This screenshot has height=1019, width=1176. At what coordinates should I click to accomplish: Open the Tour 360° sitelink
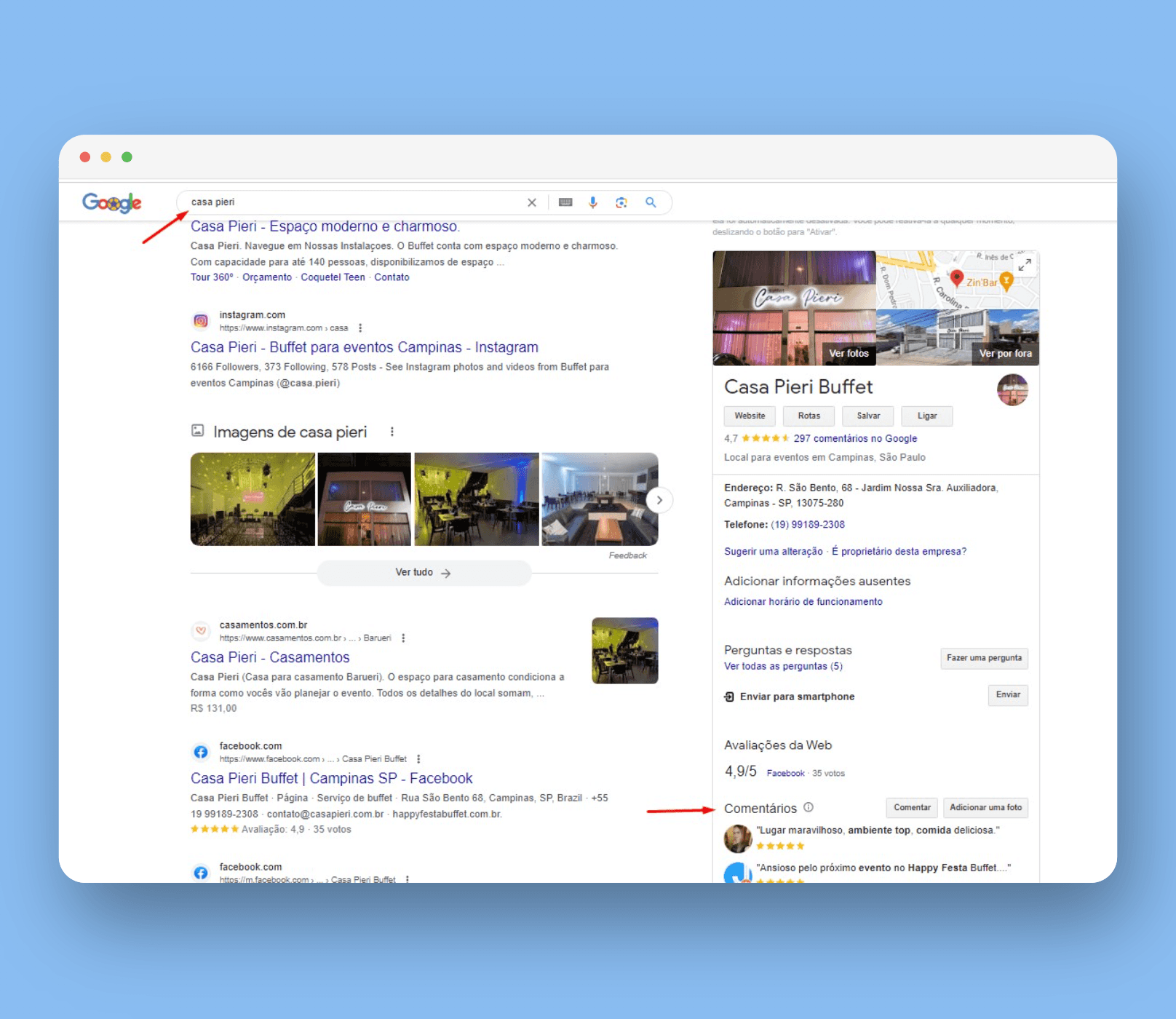(x=212, y=277)
